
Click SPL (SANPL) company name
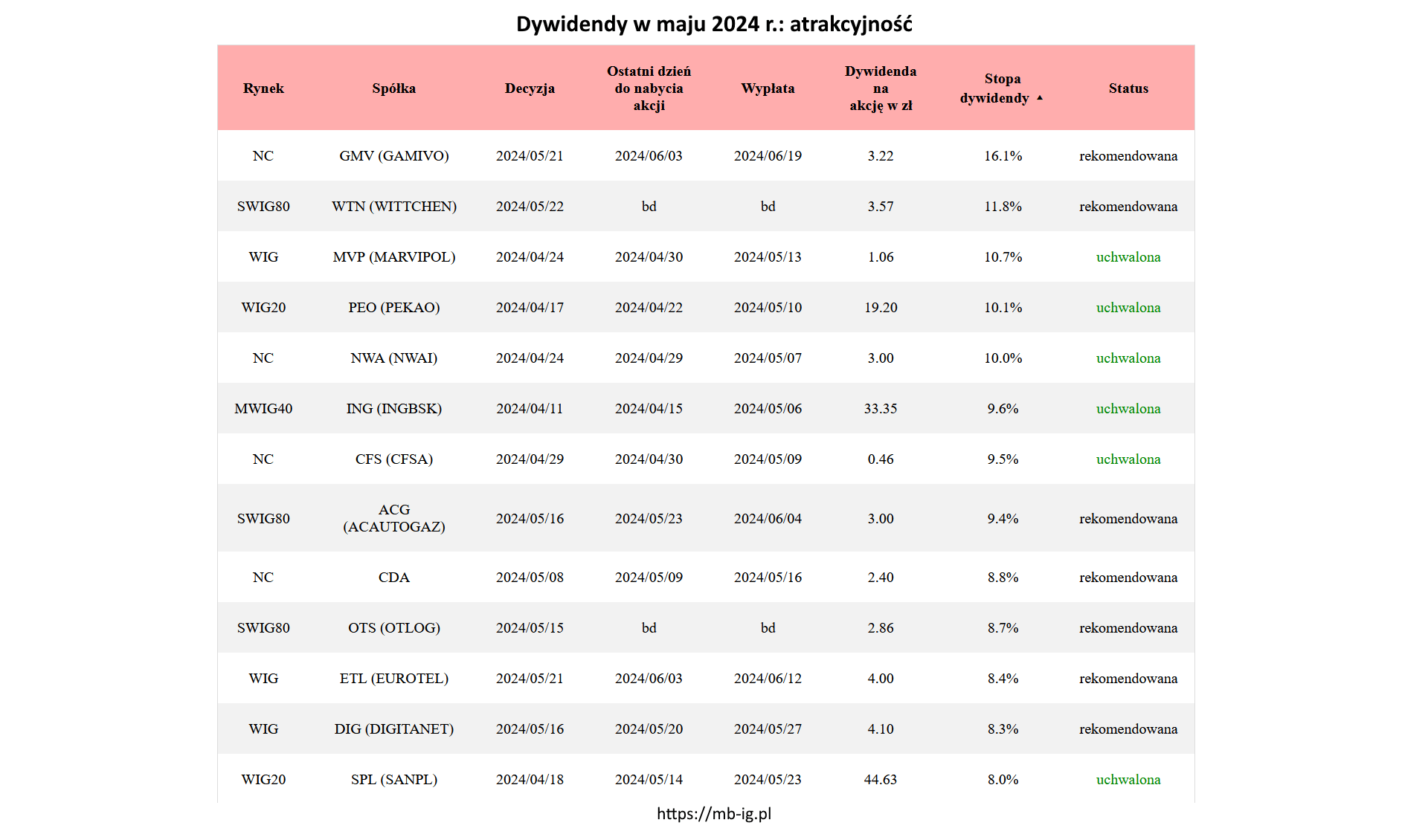coord(393,780)
